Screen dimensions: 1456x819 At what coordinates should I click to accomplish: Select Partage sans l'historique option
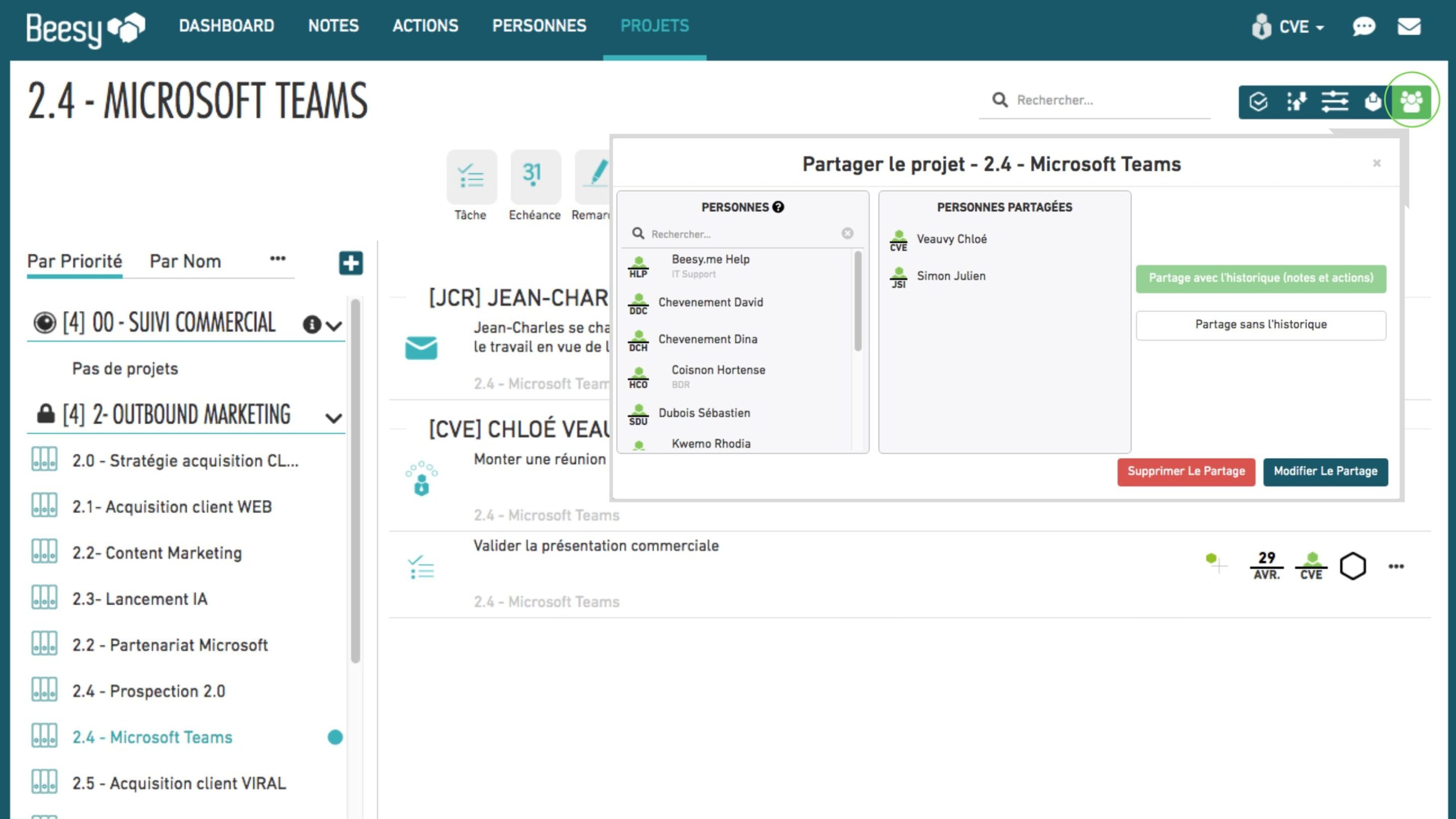[x=1261, y=325]
